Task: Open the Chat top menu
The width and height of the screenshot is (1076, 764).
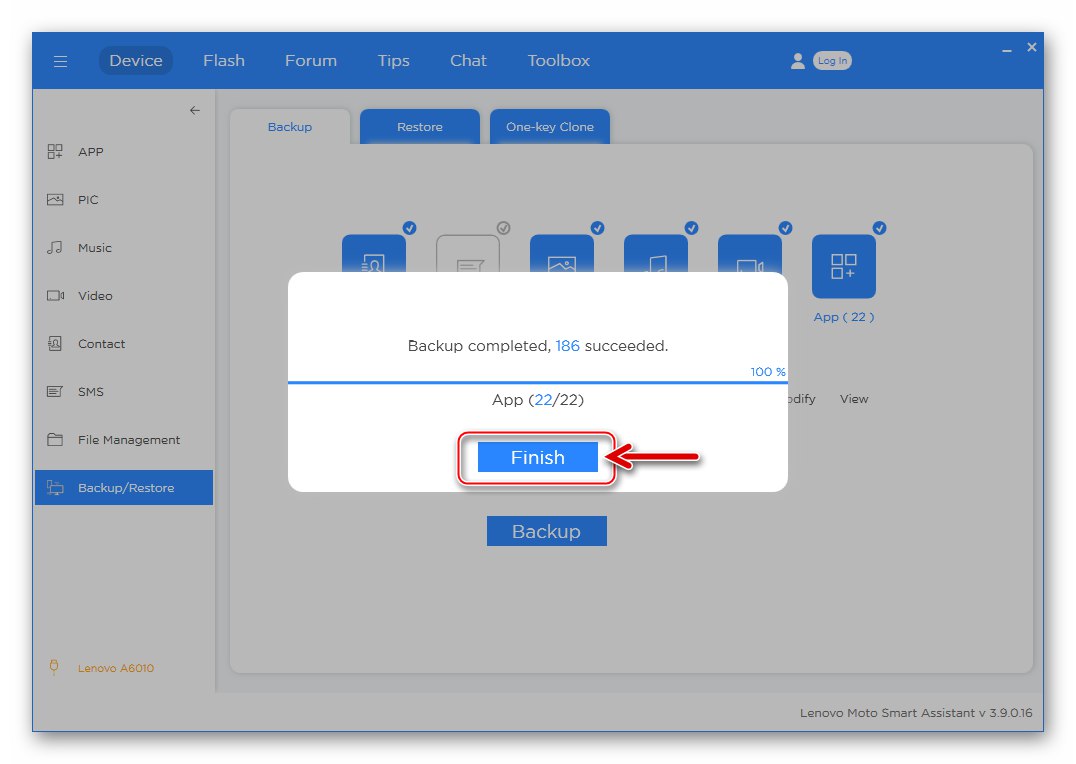Action: pyautogui.click(x=468, y=60)
